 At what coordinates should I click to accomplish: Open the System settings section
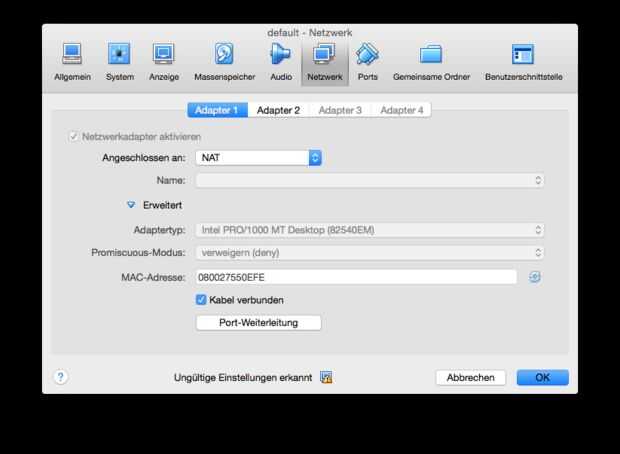pos(119,62)
